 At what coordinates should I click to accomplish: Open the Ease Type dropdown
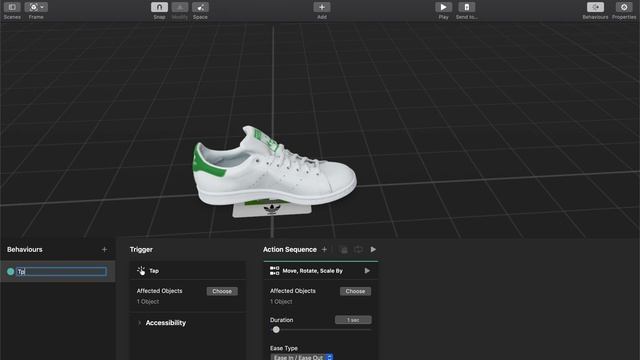pyautogui.click(x=302, y=357)
